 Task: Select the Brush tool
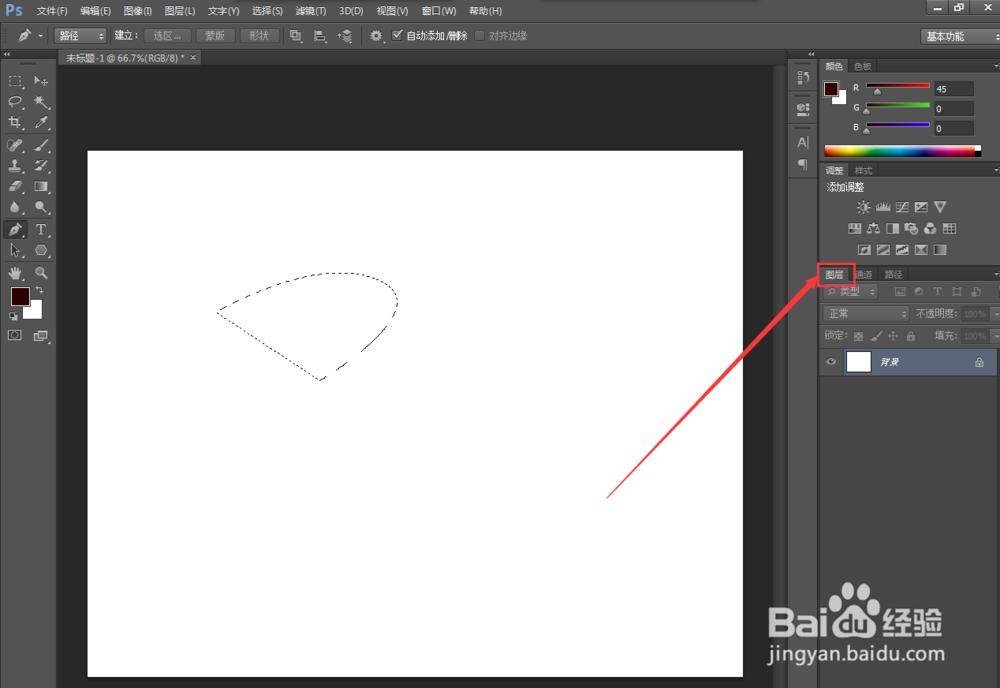coord(41,145)
